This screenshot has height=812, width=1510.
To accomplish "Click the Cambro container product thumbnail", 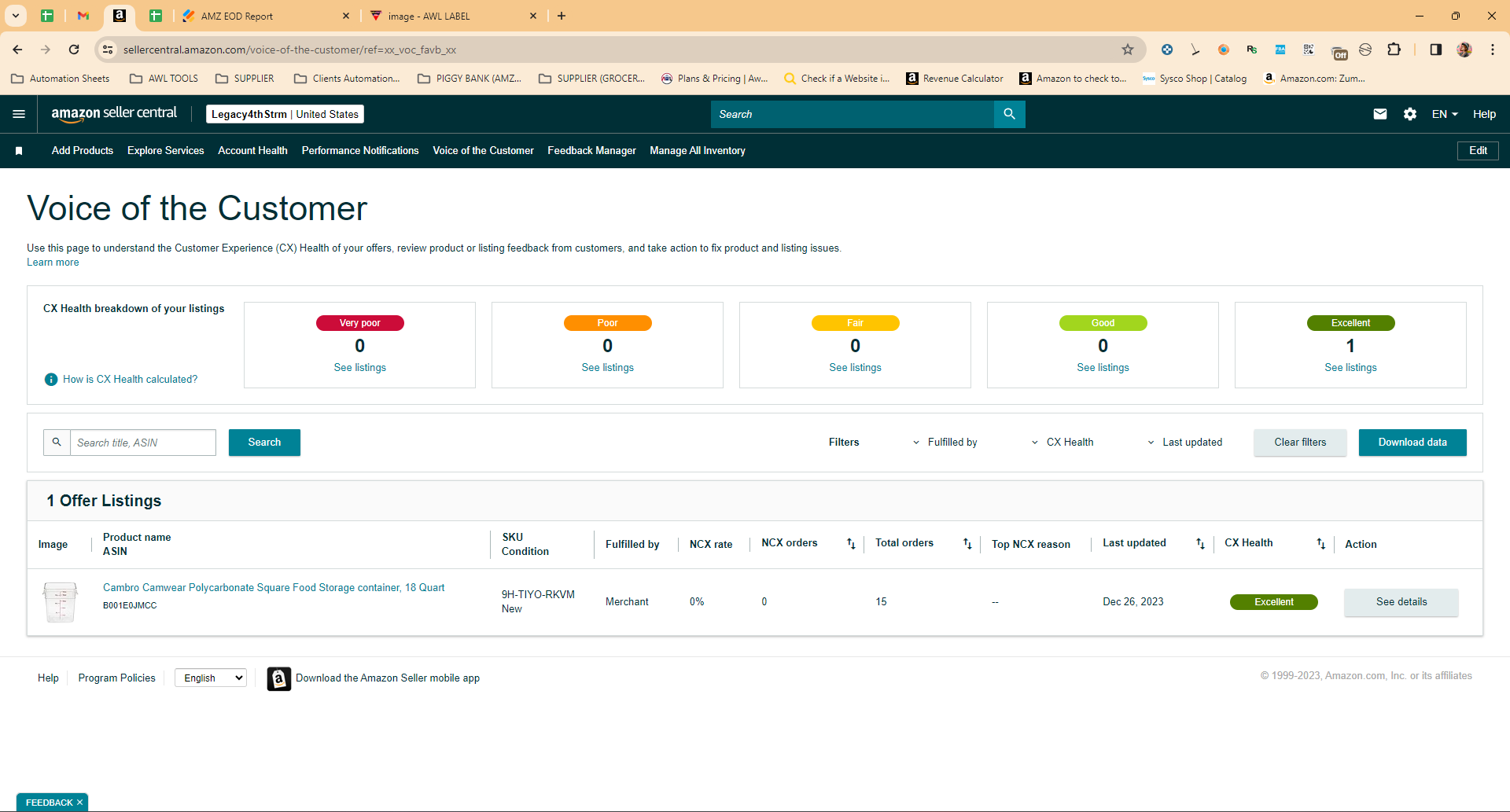I will pyautogui.click(x=60, y=602).
